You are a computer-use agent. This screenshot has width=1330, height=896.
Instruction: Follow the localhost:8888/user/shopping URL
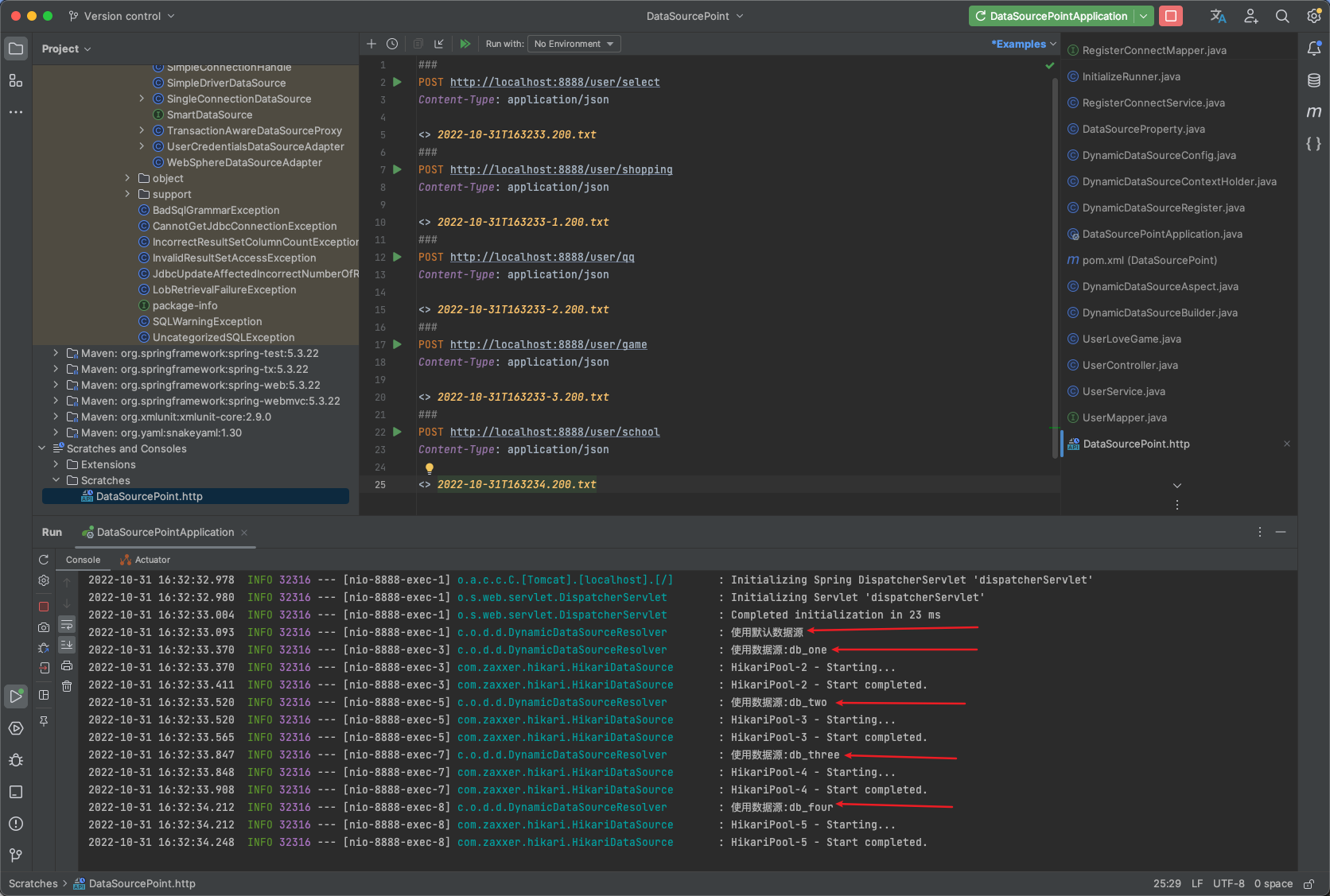point(561,169)
